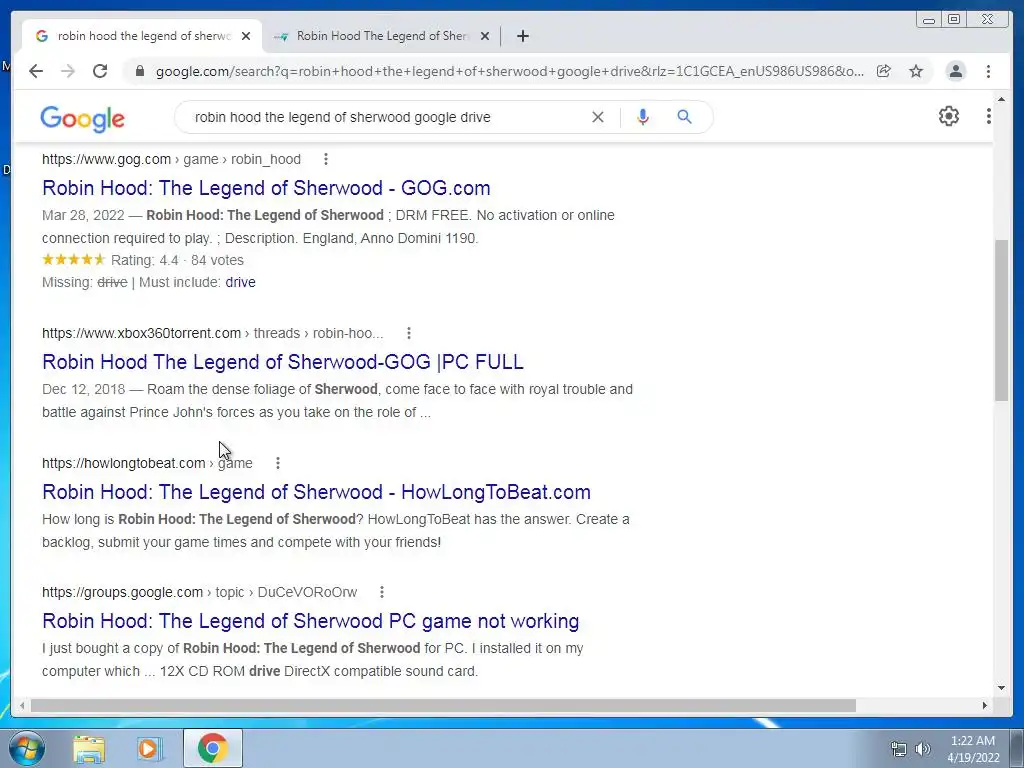Open Chrome's three-dot menu

point(988,71)
